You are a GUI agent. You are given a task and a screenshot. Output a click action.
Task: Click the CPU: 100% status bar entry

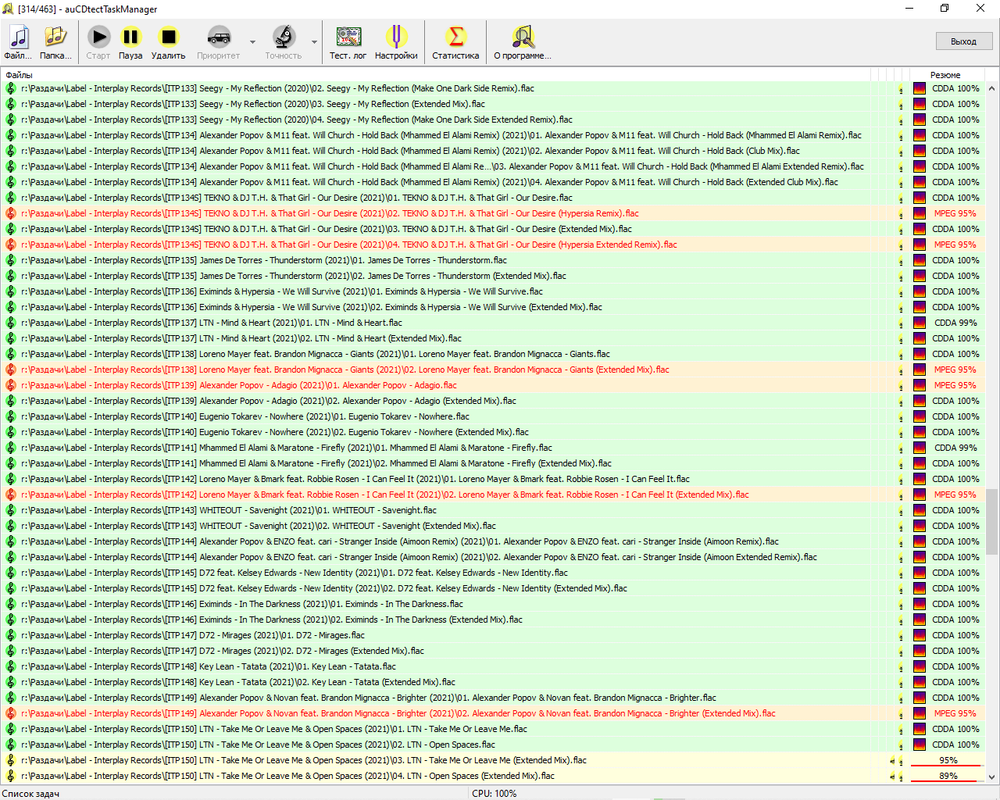pos(494,794)
